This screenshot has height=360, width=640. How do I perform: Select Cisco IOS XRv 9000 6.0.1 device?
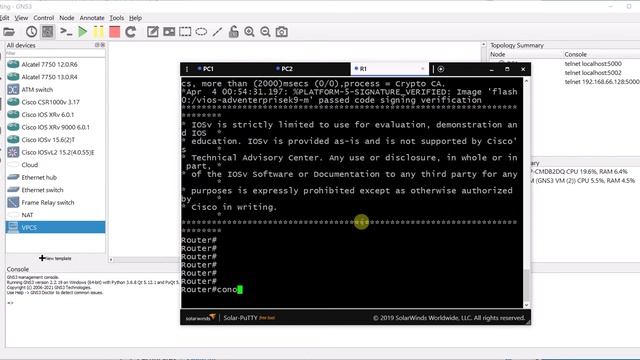coord(55,127)
